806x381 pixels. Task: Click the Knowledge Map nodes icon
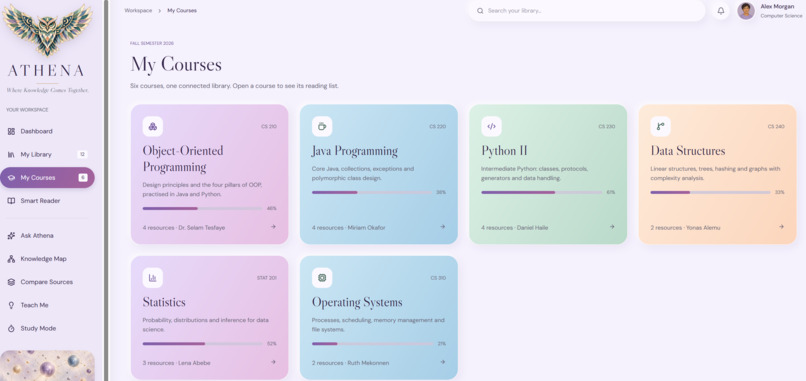click(11, 259)
